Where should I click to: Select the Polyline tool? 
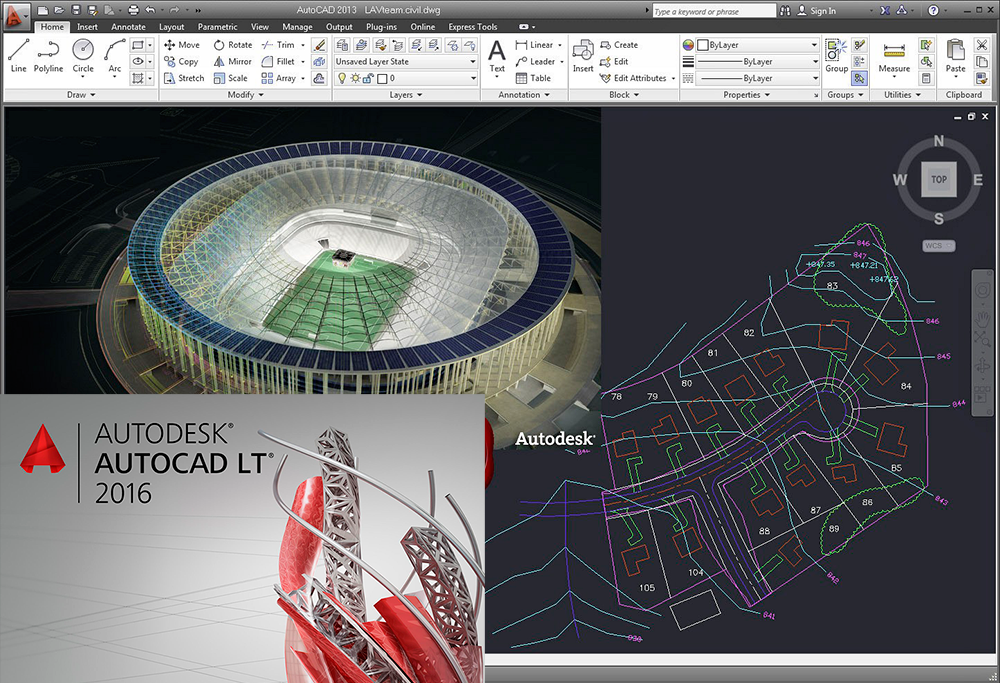48,55
